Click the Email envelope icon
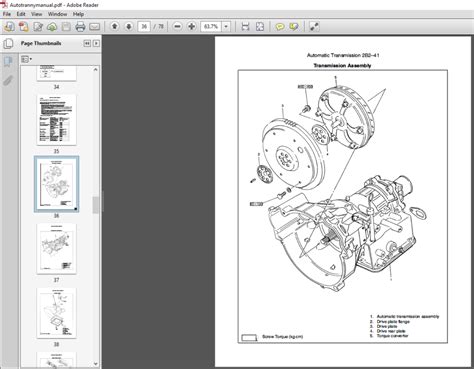 click(x=94, y=27)
